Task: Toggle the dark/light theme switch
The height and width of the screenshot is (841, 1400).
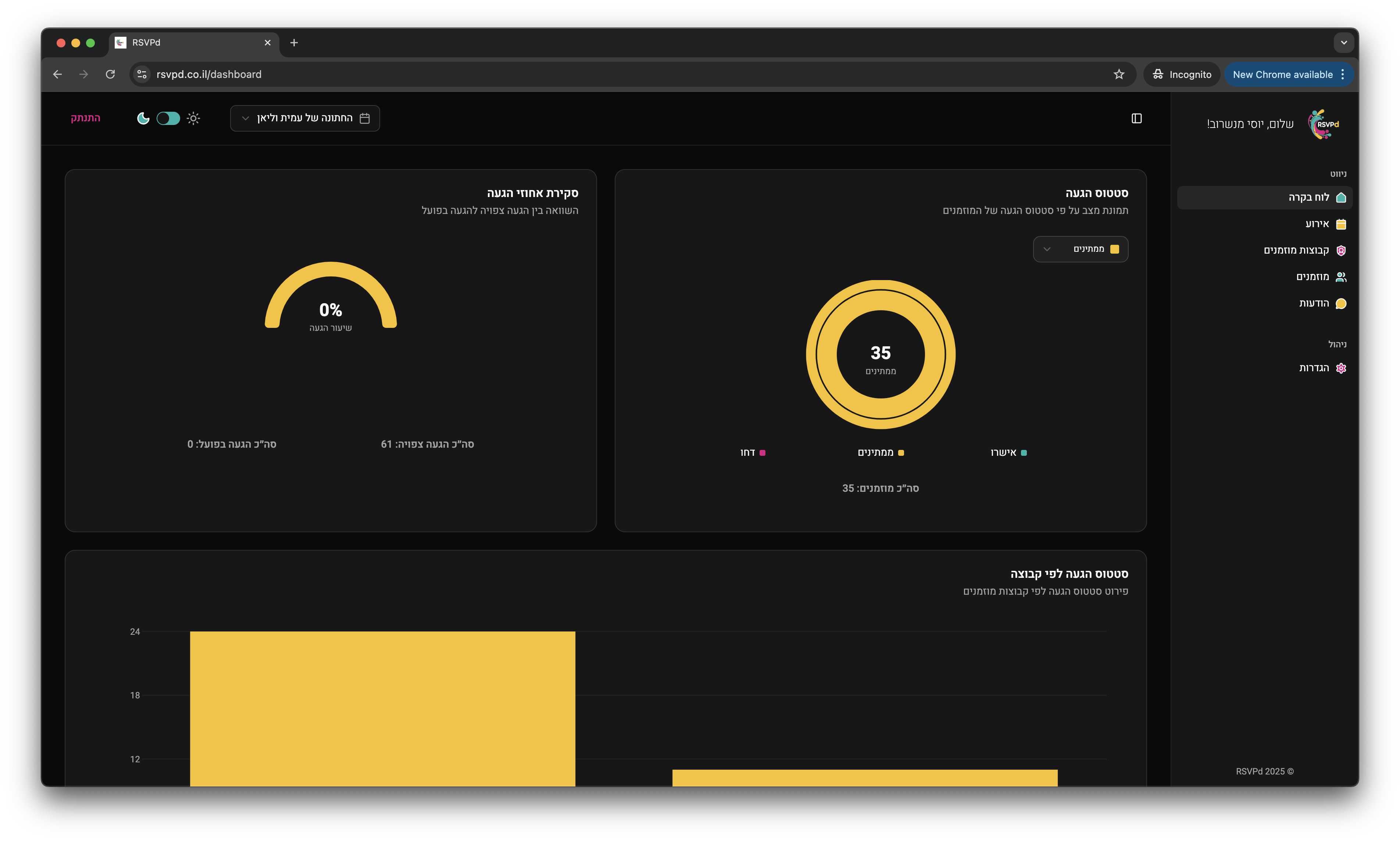Action: coord(168,118)
